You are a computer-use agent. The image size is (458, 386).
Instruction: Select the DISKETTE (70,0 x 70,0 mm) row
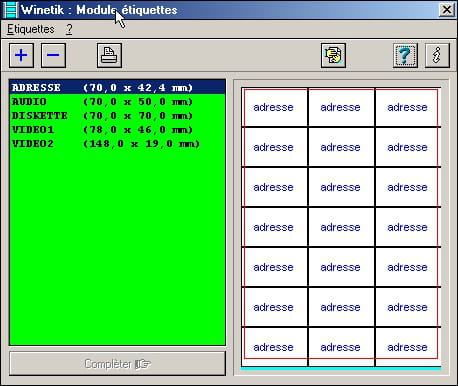117,116
